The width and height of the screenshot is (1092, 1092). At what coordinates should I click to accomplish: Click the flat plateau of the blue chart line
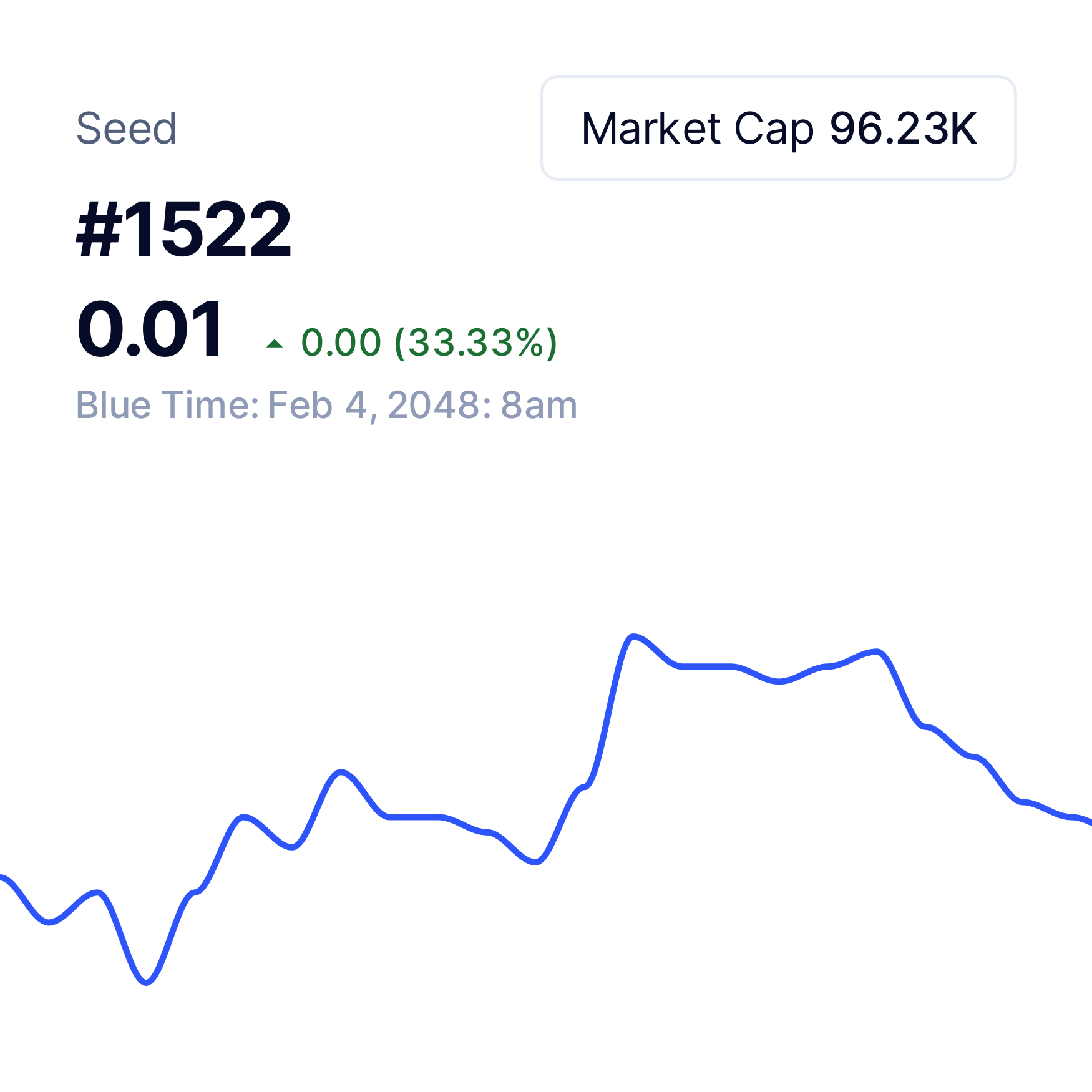coord(705,666)
